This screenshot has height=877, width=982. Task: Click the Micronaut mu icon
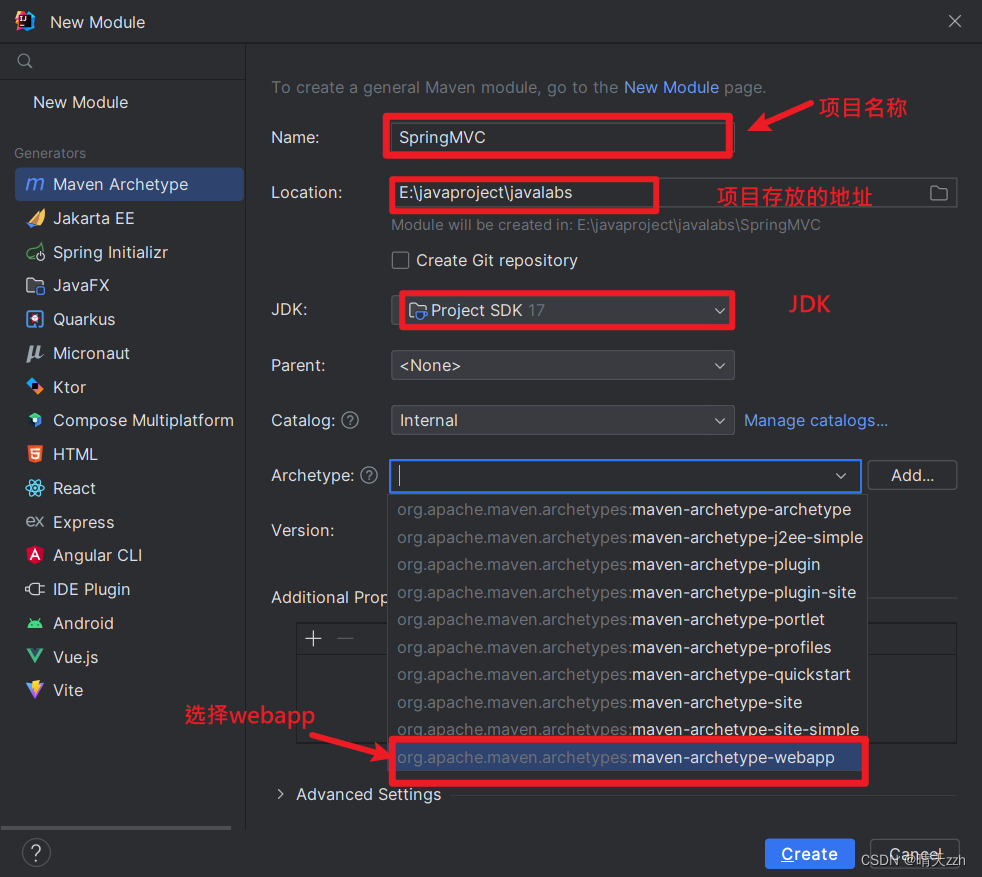[x=35, y=353]
